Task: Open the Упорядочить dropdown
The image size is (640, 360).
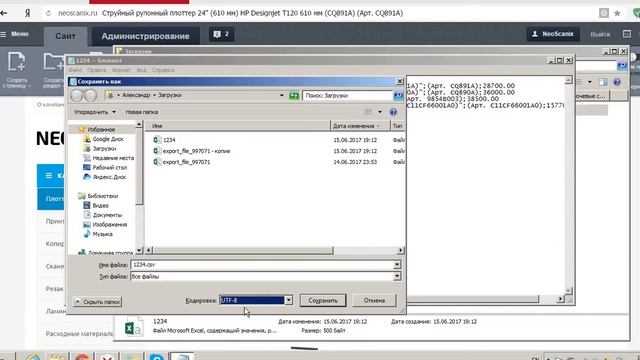Action: point(95,112)
